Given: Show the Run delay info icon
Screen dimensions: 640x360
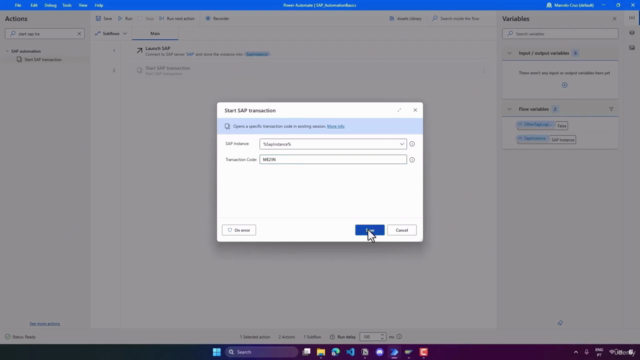Looking at the screenshot, I should coord(399,337).
